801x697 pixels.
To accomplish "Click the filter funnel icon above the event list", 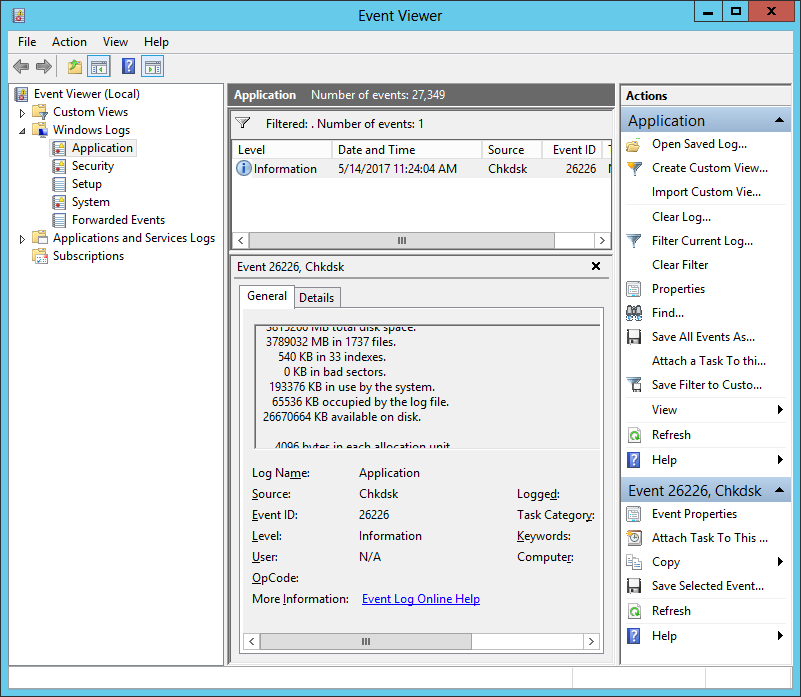I will 243,123.
